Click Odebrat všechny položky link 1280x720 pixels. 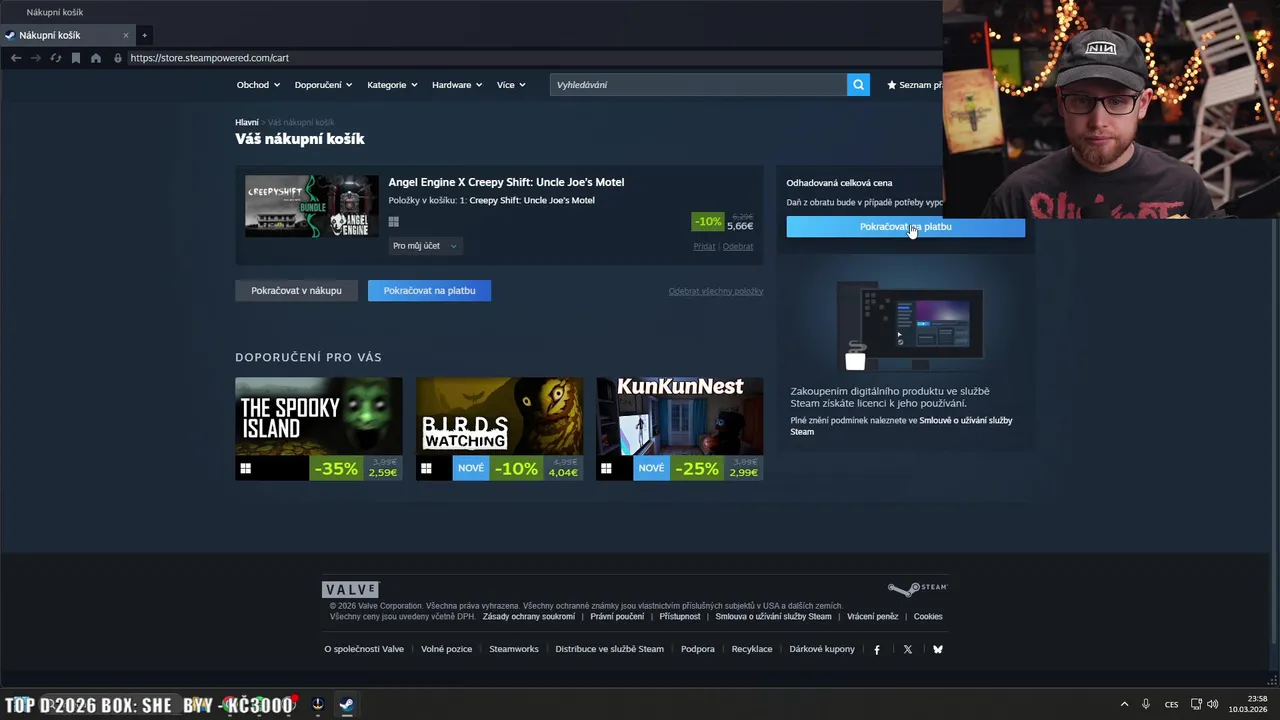pyautogui.click(x=716, y=291)
